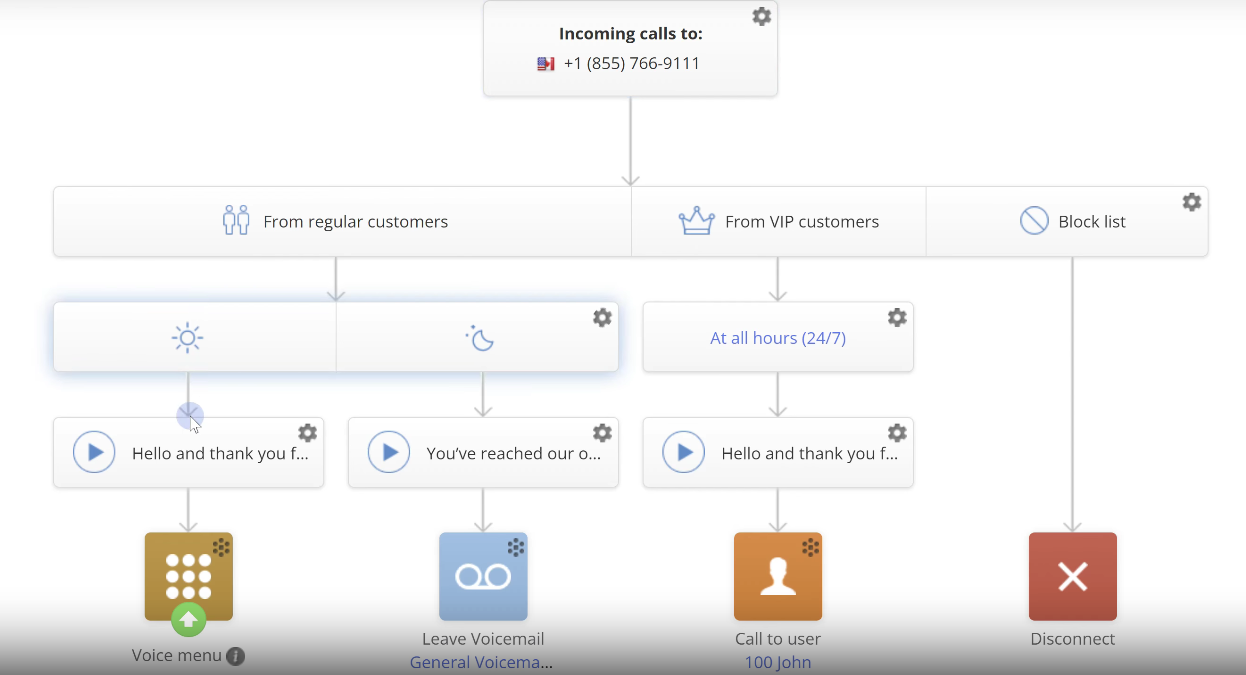
Task: Open the 100 John user link
Action: coord(778,663)
